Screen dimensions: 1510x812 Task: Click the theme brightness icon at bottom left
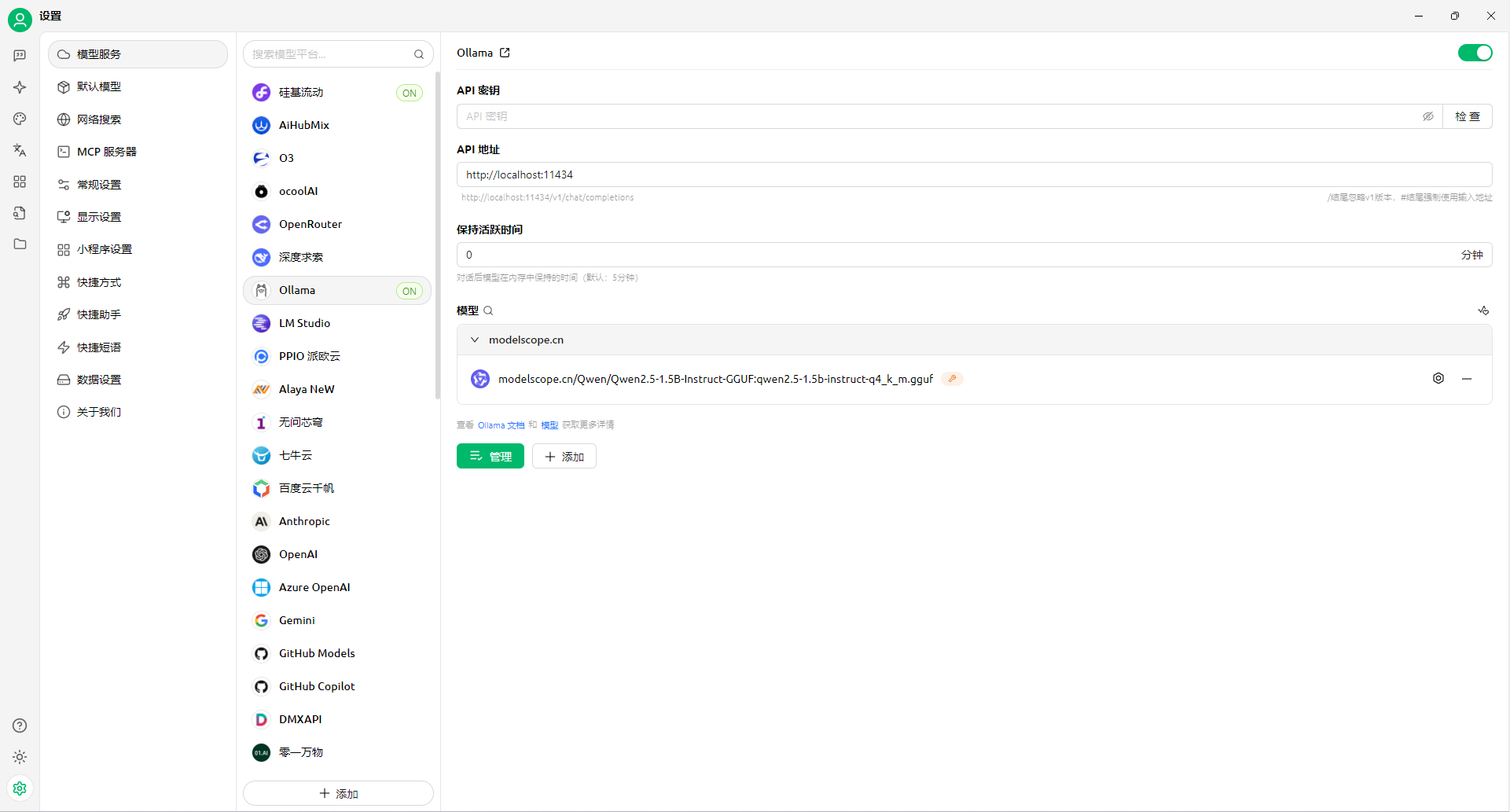[20, 757]
